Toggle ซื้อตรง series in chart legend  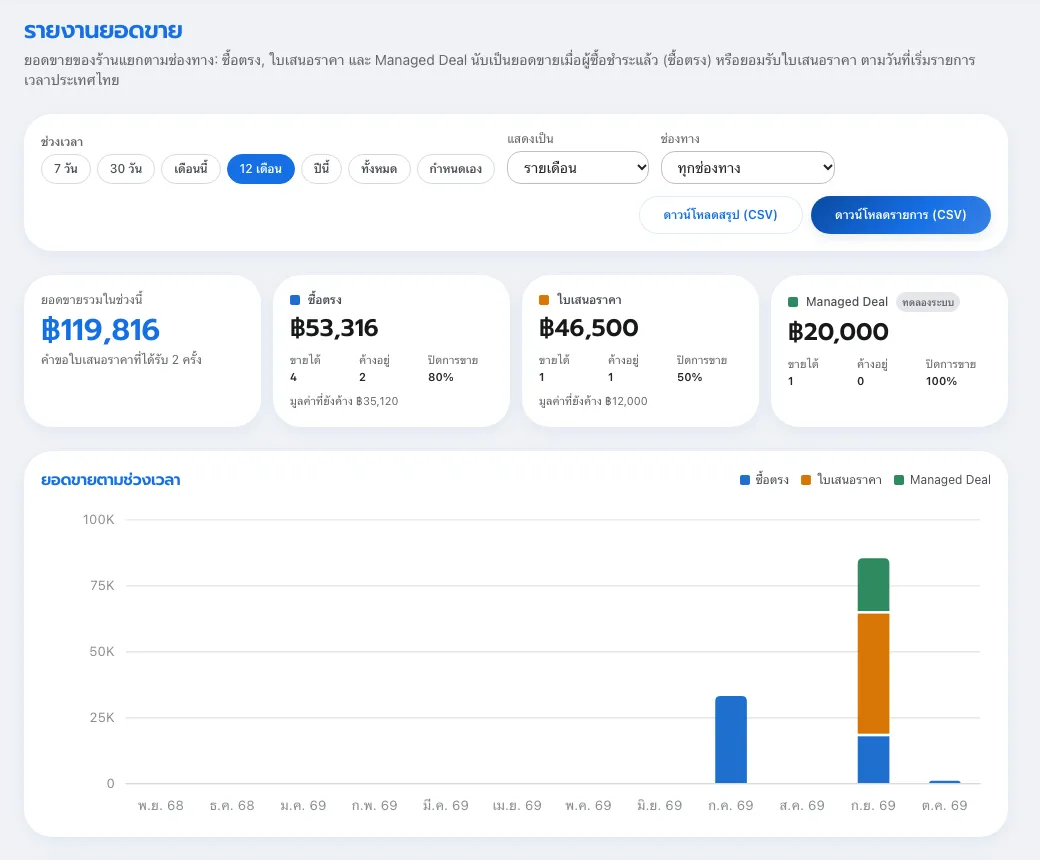point(764,479)
